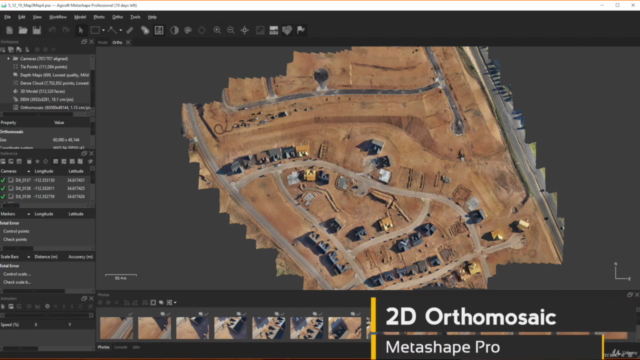The image size is (640, 360).
Task: Open the Ortho menu
Action: tap(118, 17)
